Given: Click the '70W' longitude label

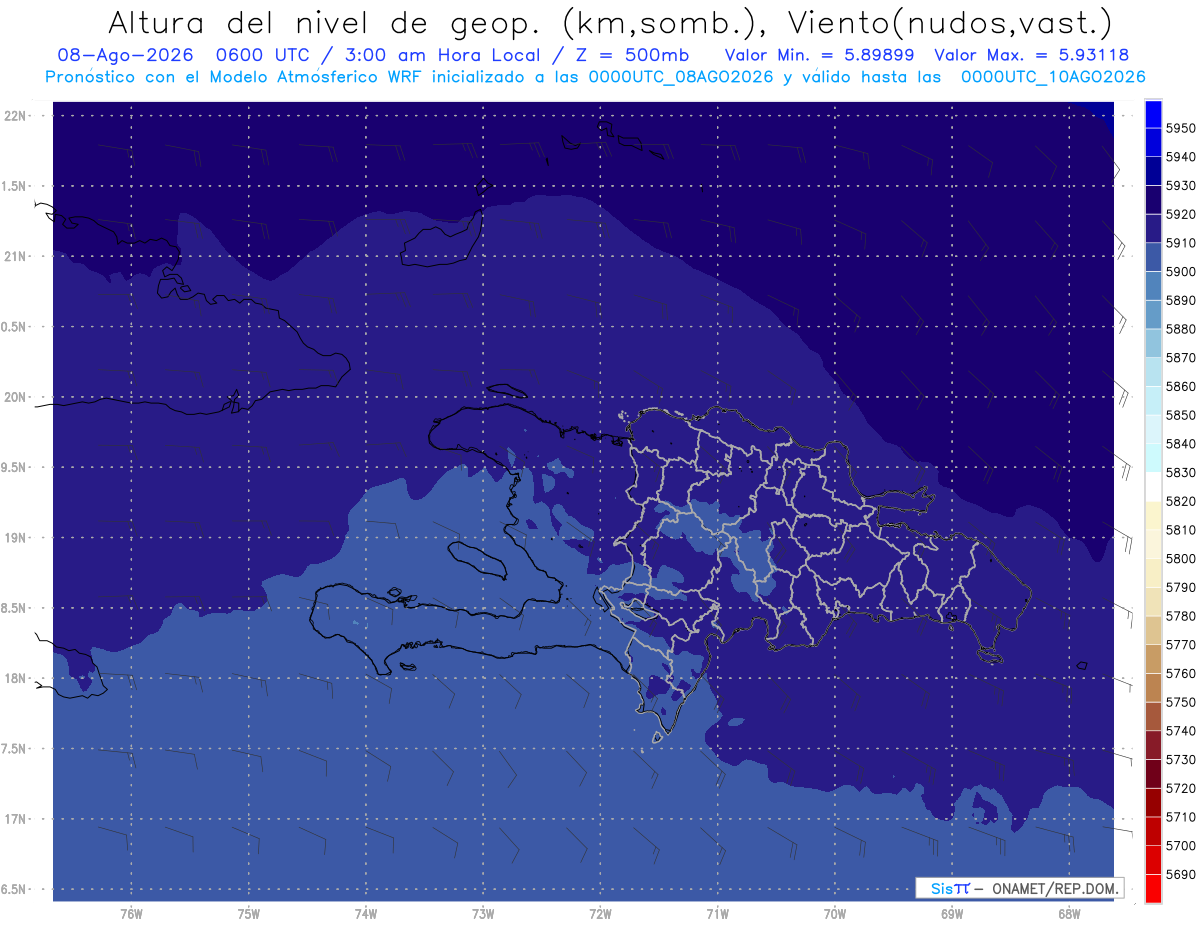Looking at the screenshot, I should tap(834, 914).
